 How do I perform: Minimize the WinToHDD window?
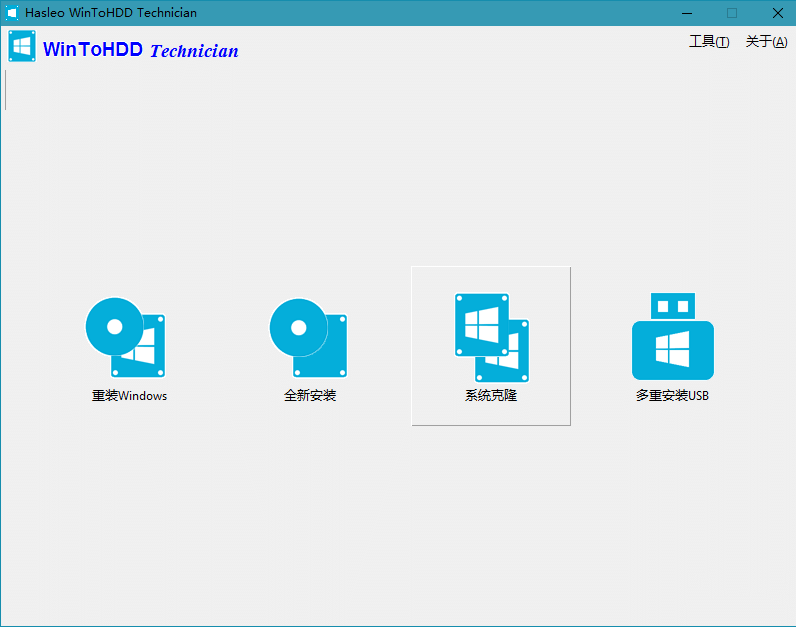[687, 13]
